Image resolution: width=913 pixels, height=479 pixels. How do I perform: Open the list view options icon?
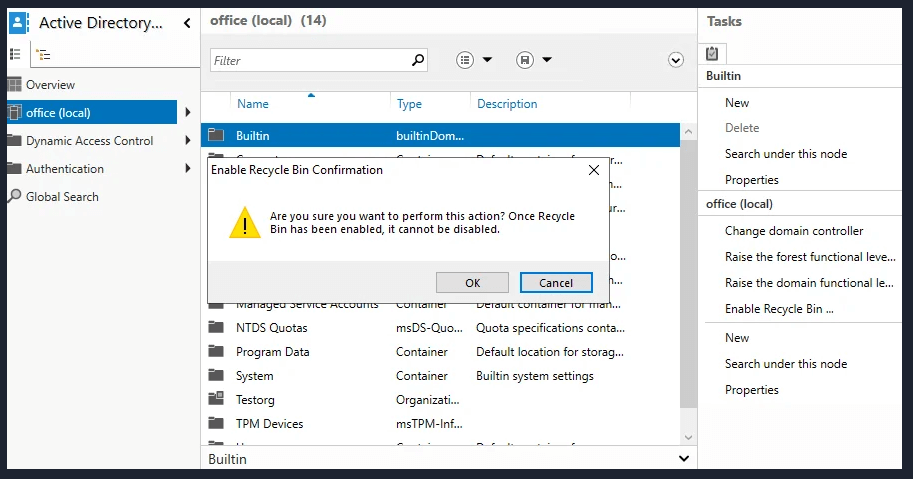pyautogui.click(x=465, y=60)
